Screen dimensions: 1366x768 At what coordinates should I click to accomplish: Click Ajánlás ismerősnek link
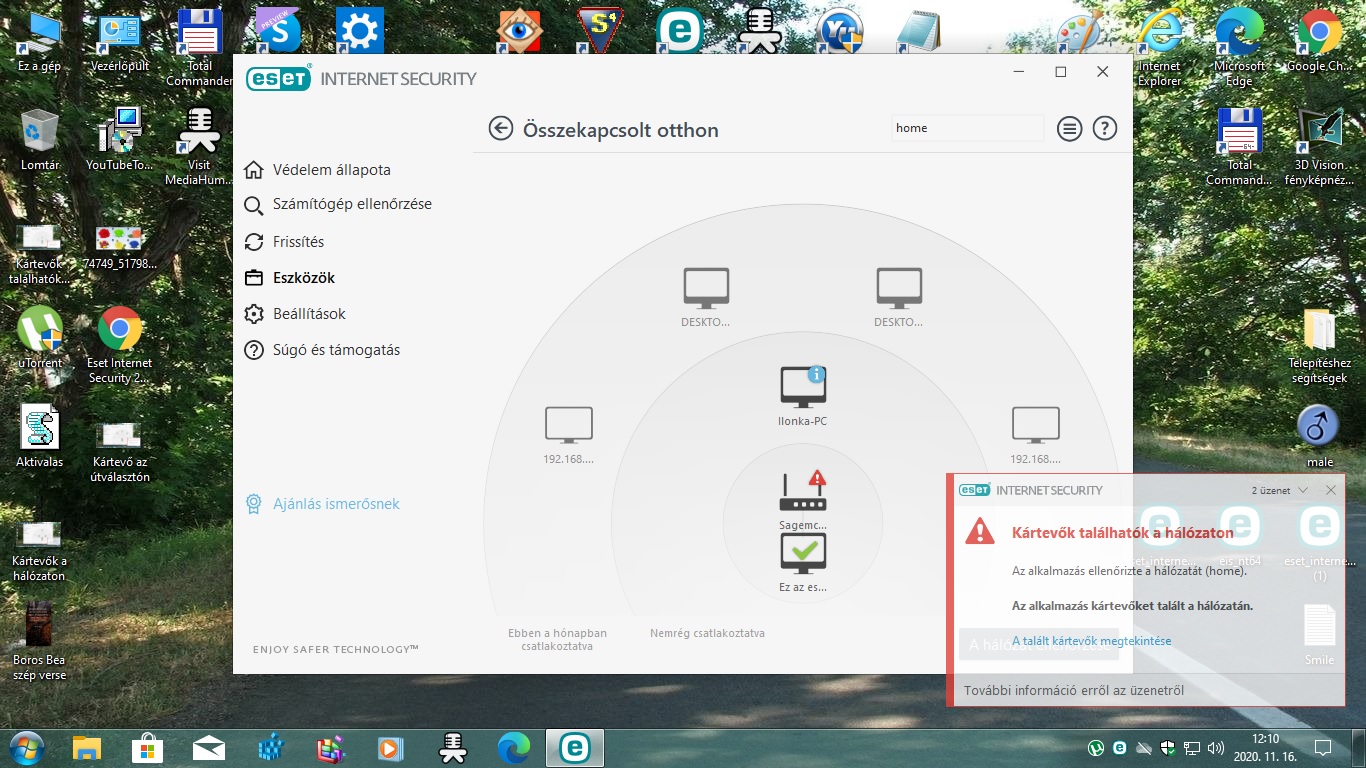[x=336, y=504]
